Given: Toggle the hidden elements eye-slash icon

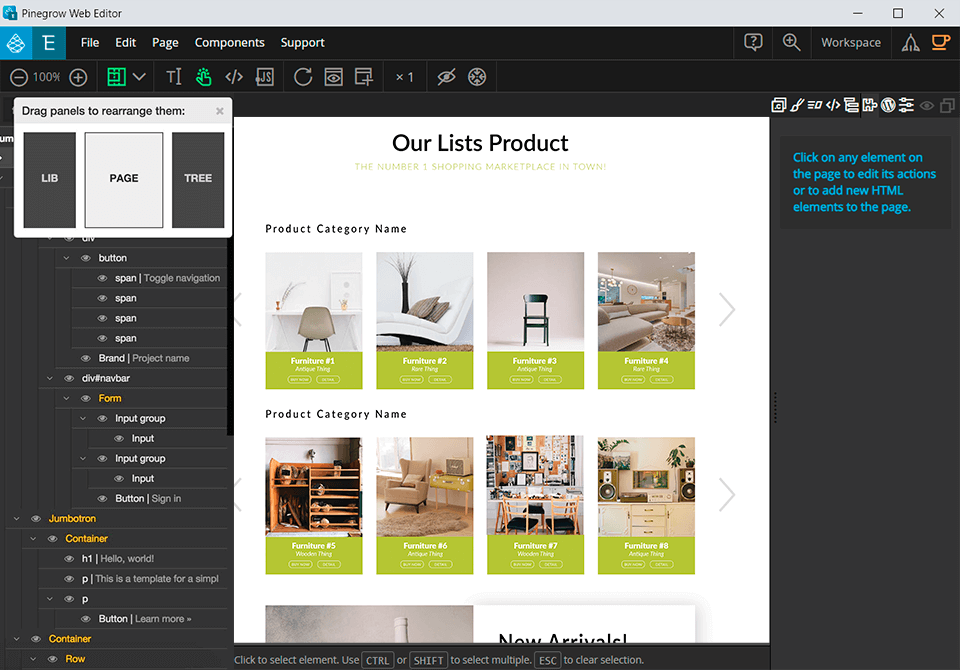Looking at the screenshot, I should 447,76.
